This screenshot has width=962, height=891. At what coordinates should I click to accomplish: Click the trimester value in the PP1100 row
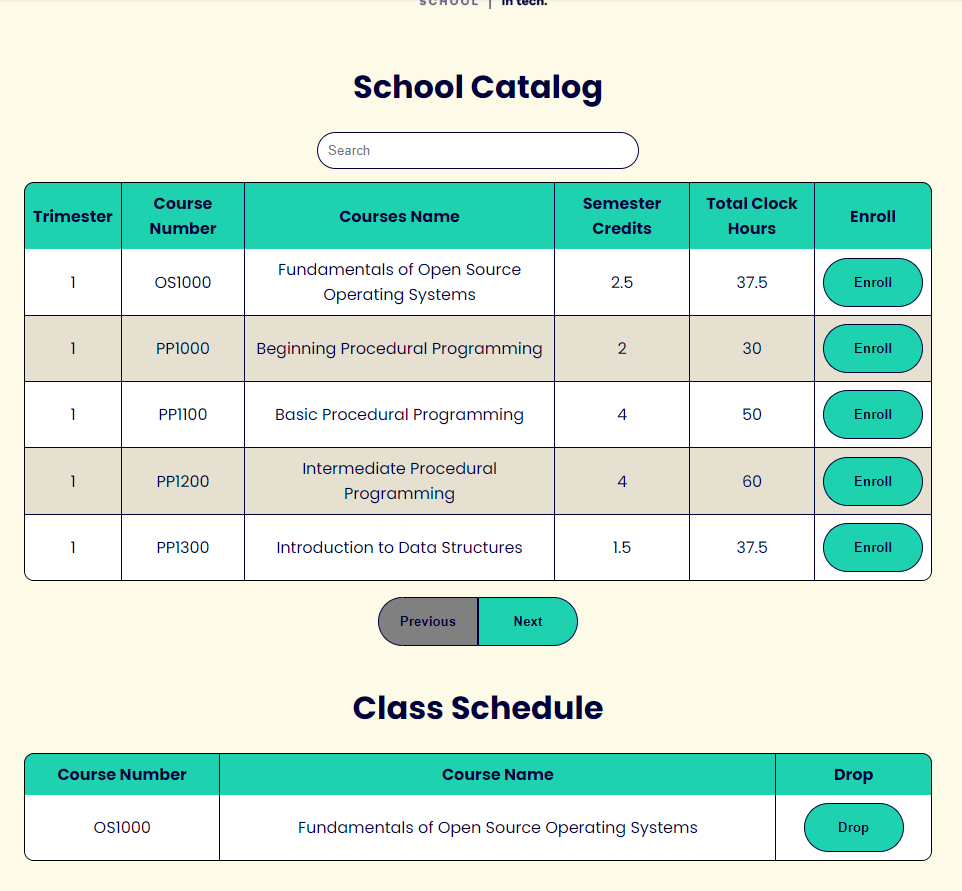tap(73, 415)
